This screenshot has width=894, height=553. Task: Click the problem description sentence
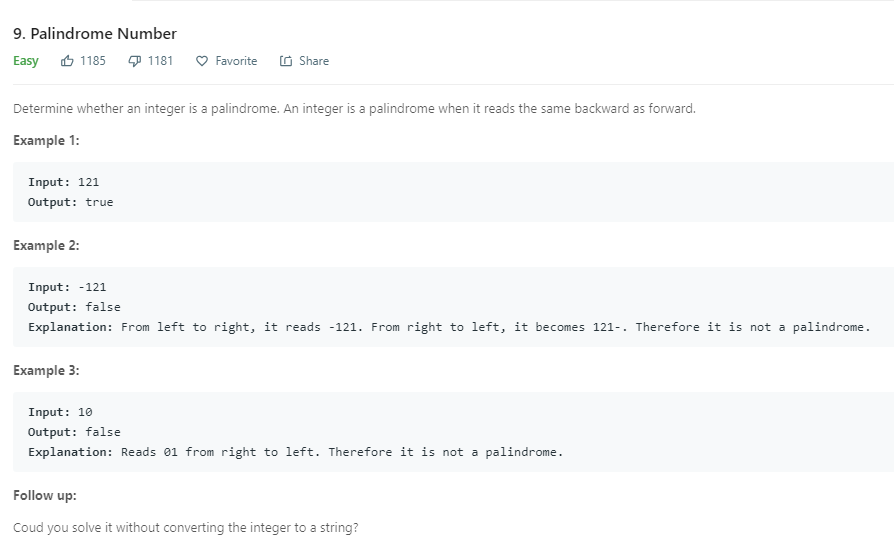(x=354, y=109)
